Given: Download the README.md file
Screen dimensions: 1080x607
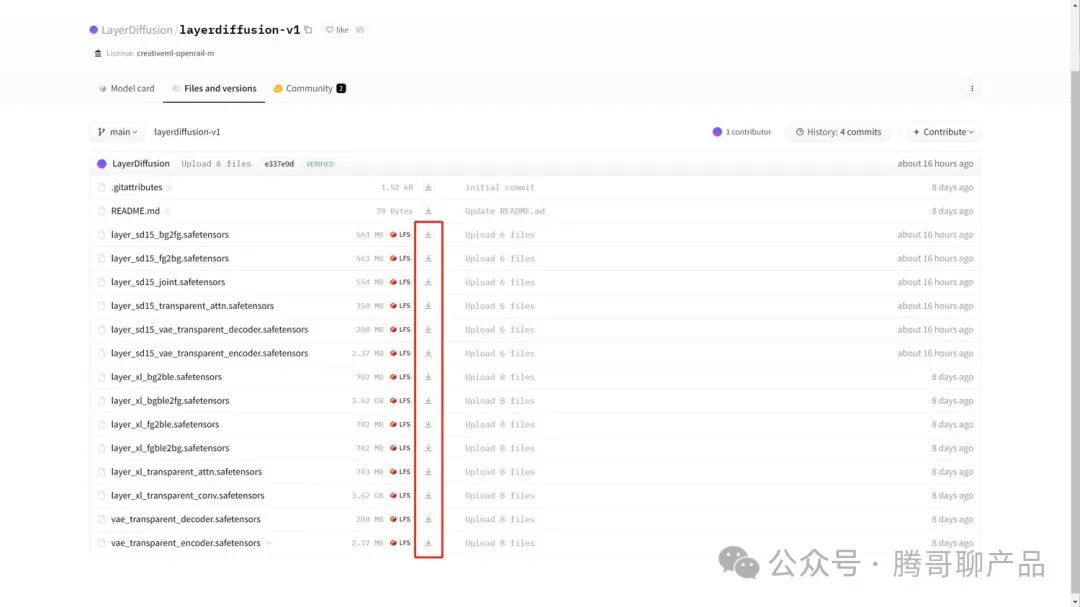Looking at the screenshot, I should [428, 211].
